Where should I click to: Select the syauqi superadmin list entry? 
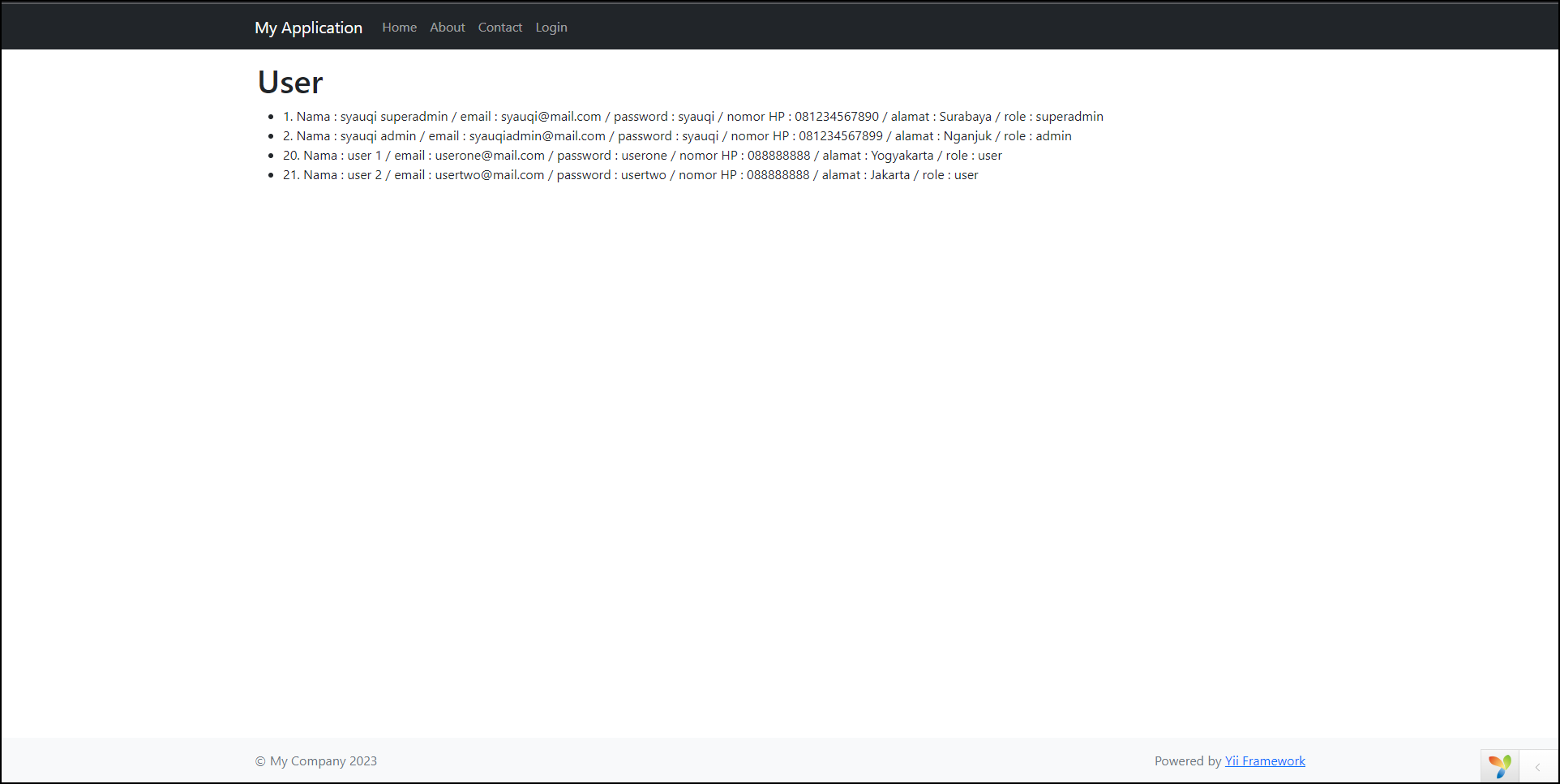(693, 116)
